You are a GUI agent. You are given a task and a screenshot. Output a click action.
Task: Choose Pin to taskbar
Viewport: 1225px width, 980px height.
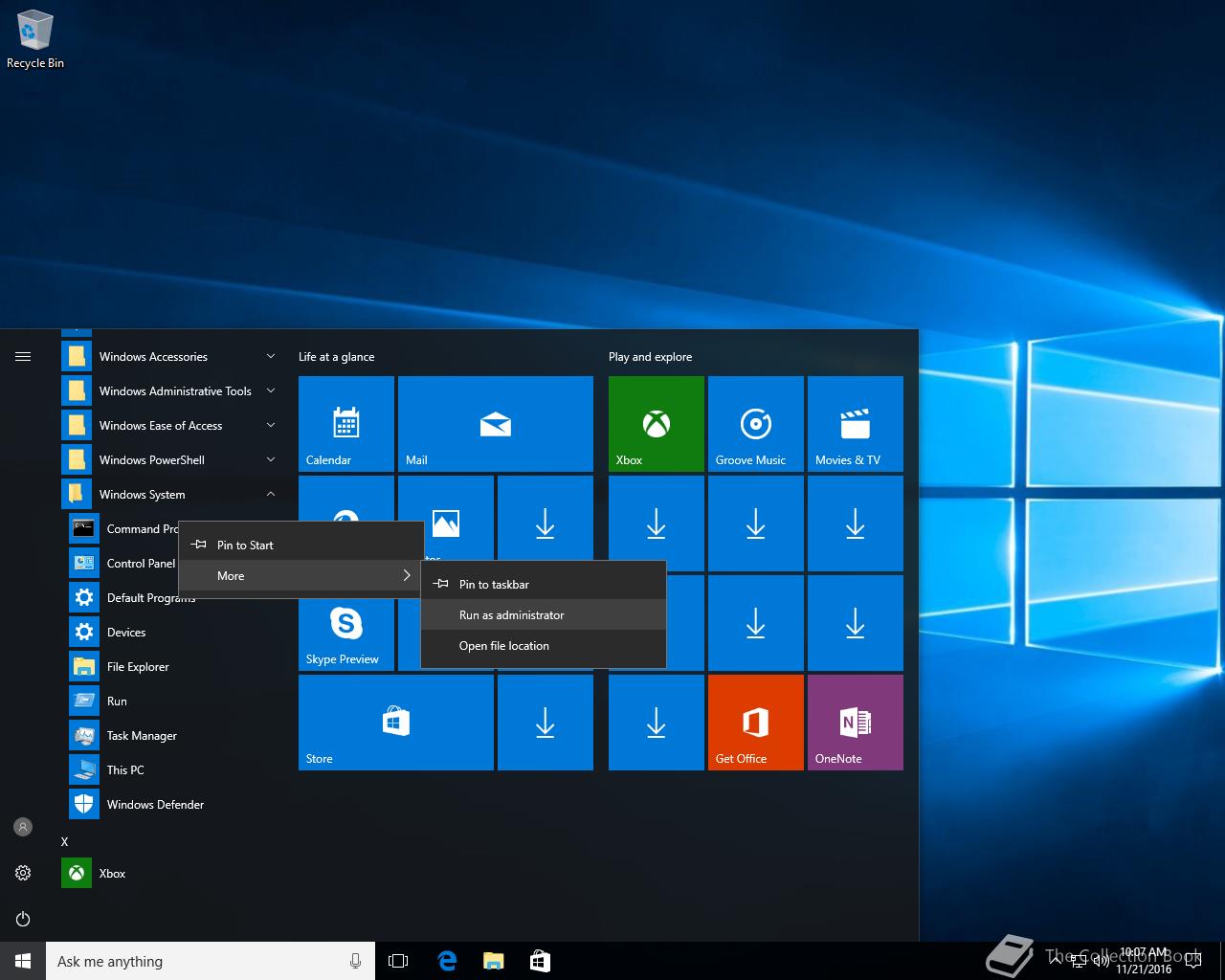pyautogui.click(x=544, y=584)
